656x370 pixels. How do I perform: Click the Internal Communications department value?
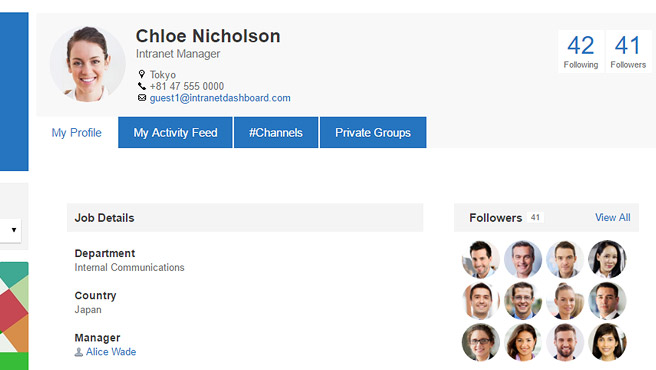129,267
